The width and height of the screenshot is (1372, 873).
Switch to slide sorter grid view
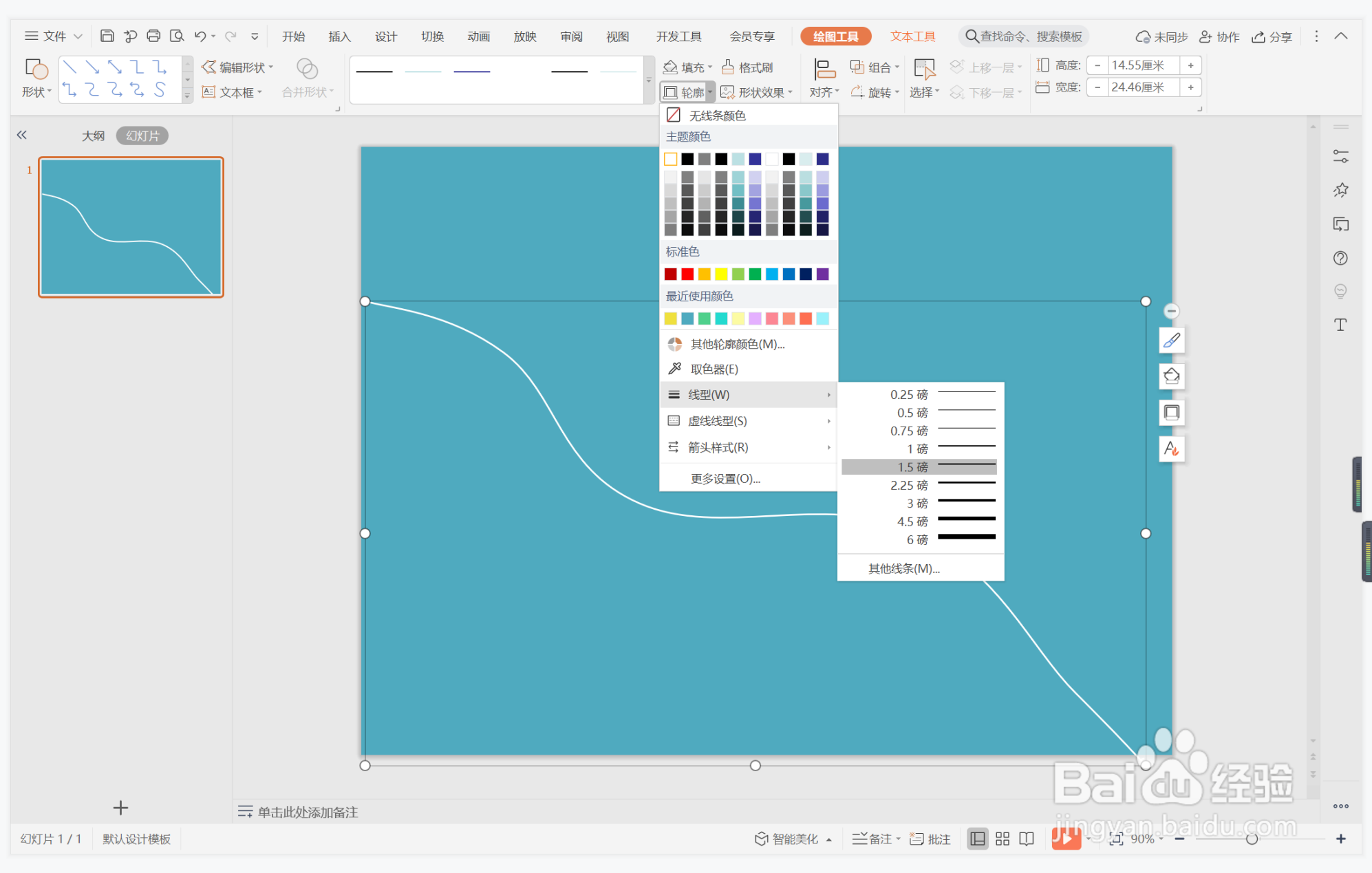tap(1003, 839)
